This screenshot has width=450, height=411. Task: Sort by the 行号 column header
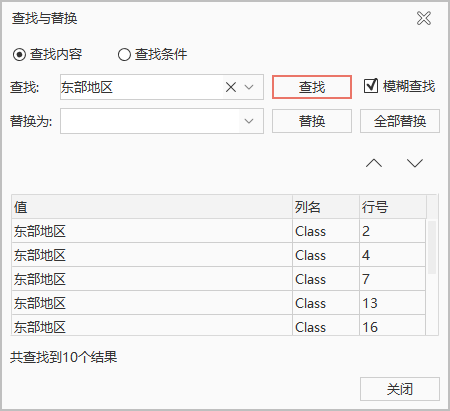pyautogui.click(x=393, y=207)
